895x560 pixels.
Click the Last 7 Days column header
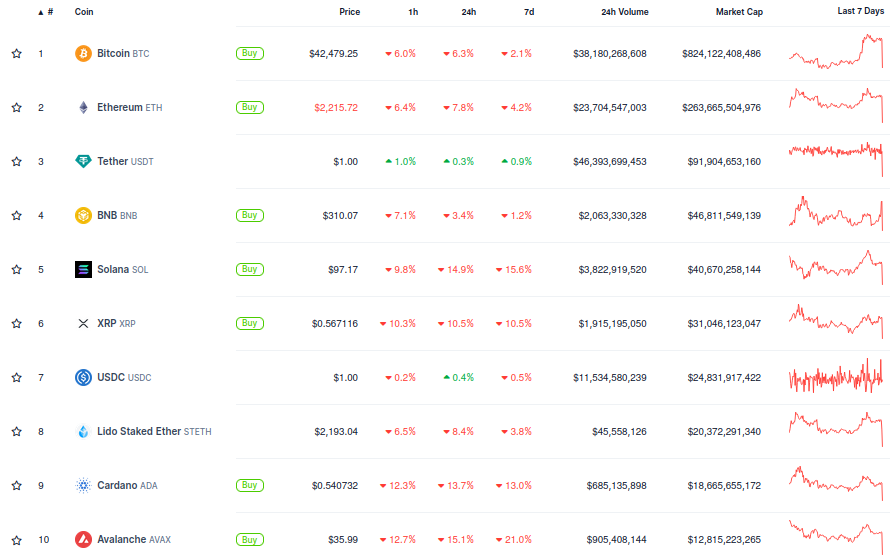click(x=861, y=11)
